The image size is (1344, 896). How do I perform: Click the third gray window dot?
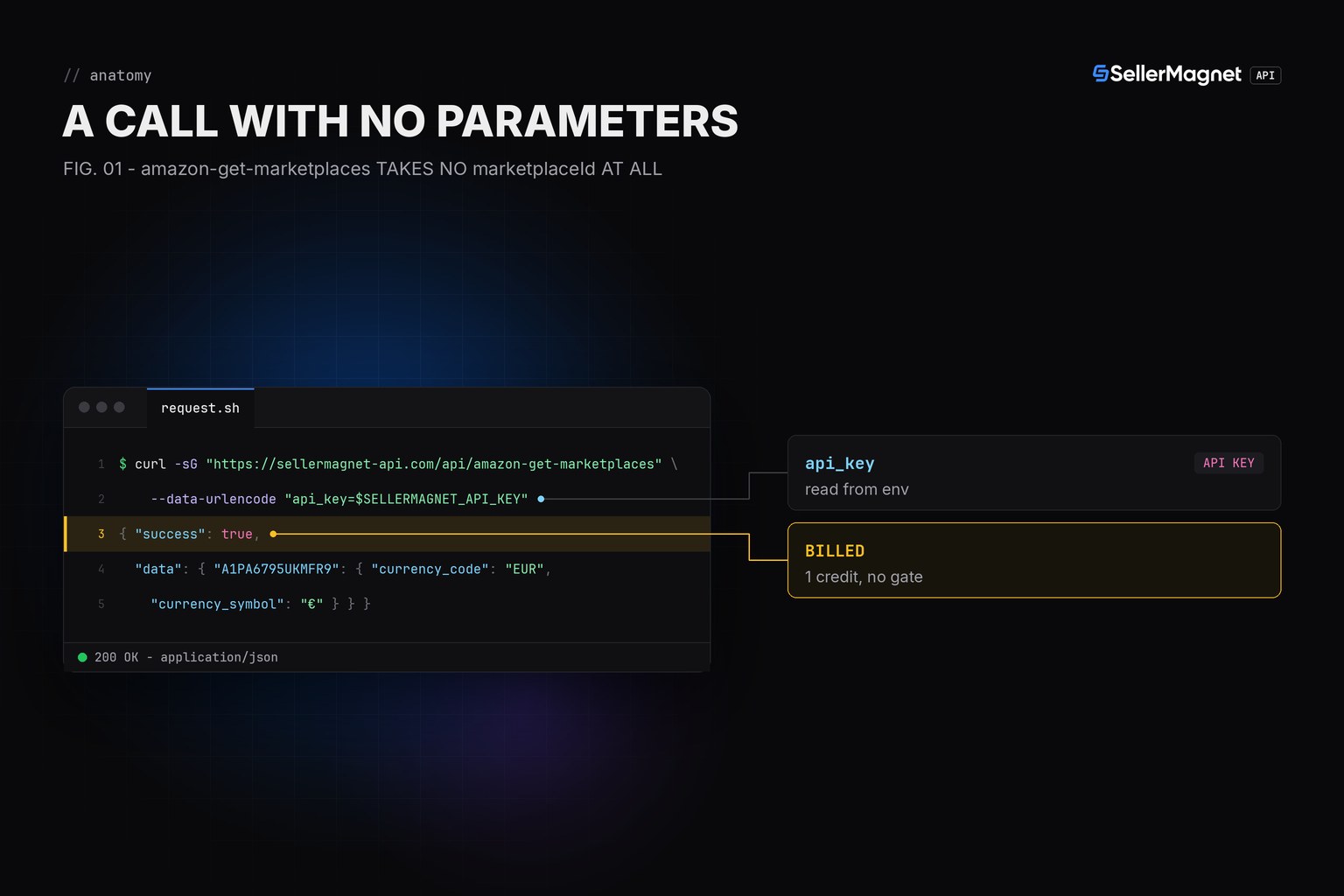click(x=119, y=407)
